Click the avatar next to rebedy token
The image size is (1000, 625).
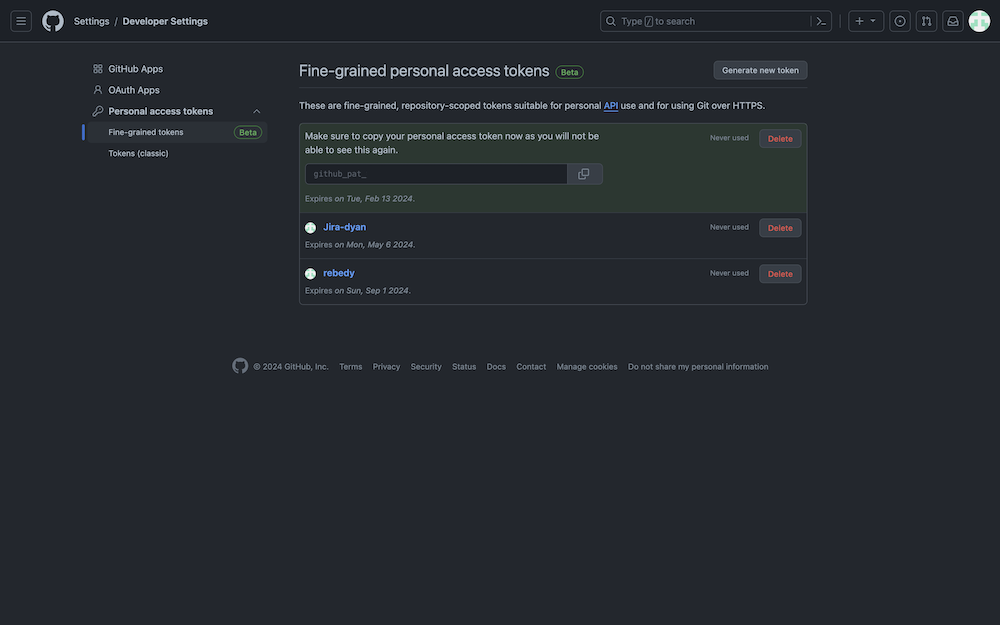click(311, 274)
